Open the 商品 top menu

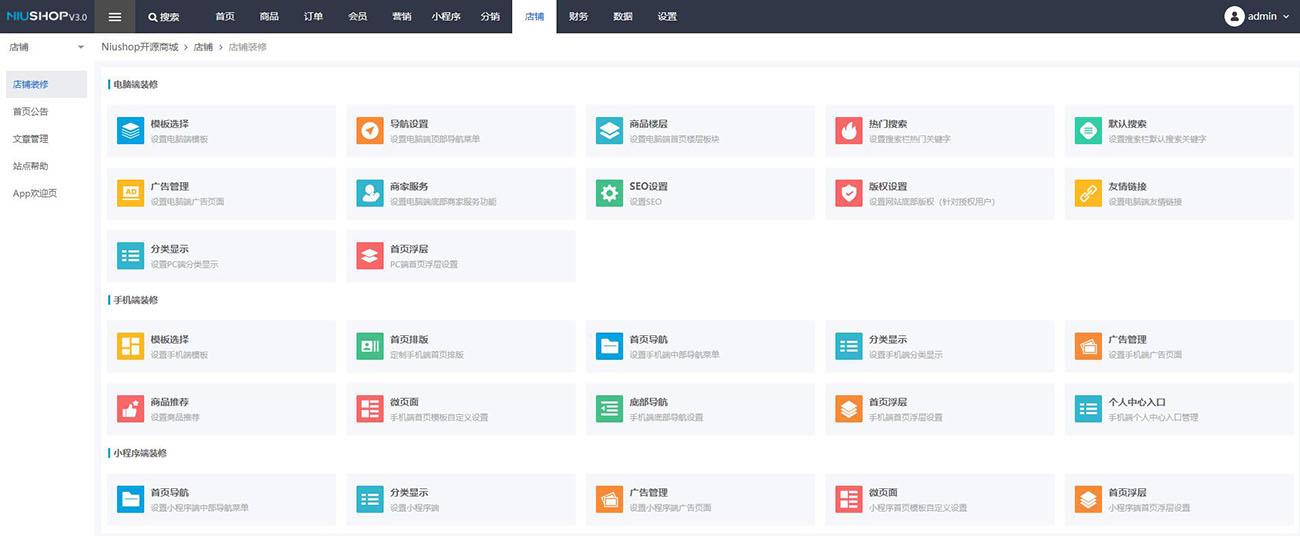(269, 17)
